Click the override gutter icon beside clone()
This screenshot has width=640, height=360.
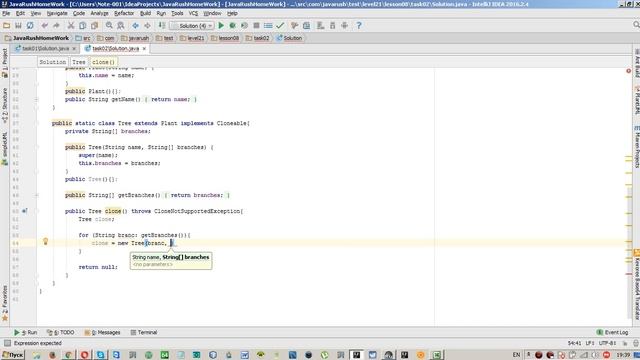pos(24,211)
